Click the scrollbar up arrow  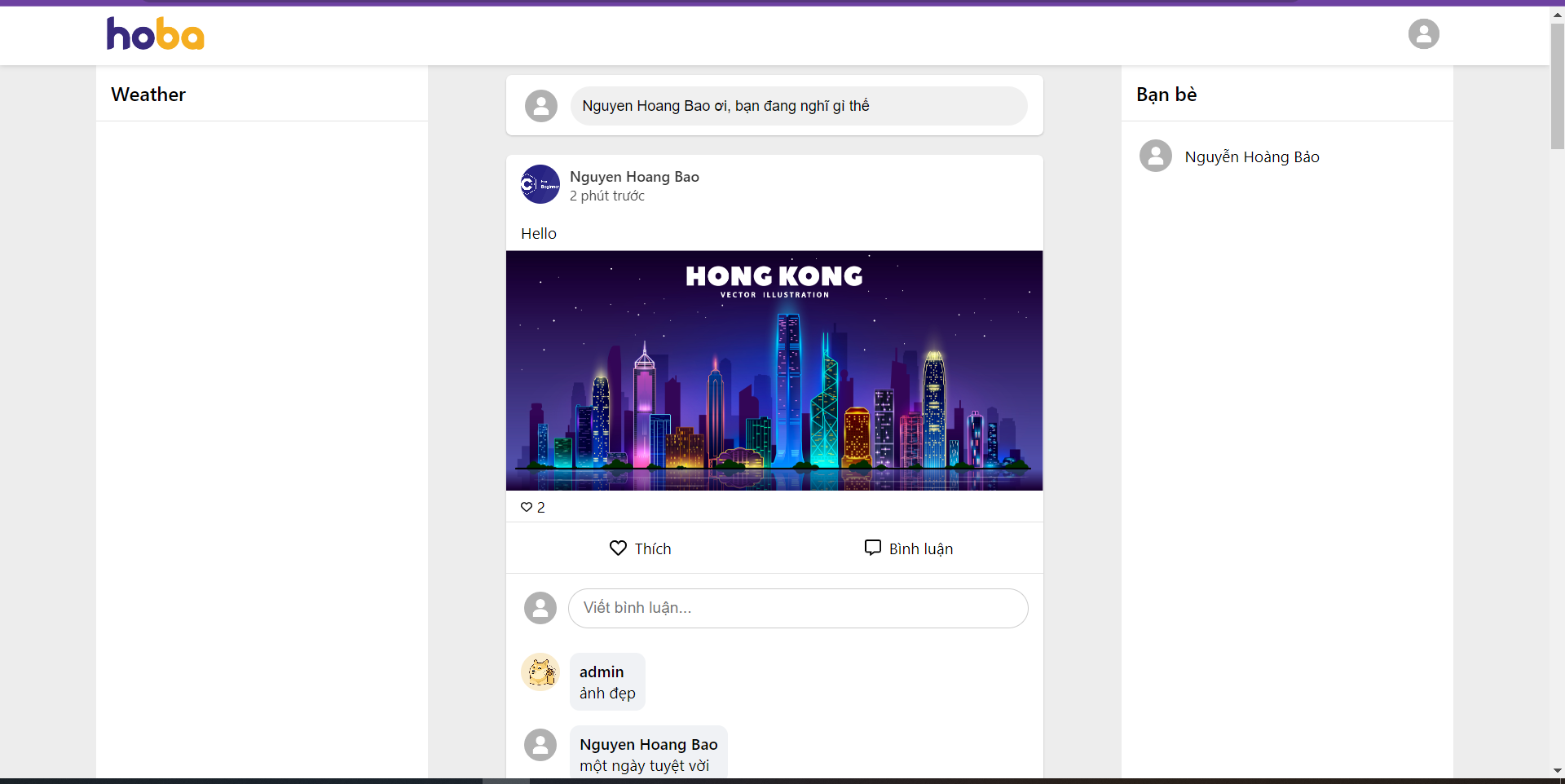click(1557, 14)
